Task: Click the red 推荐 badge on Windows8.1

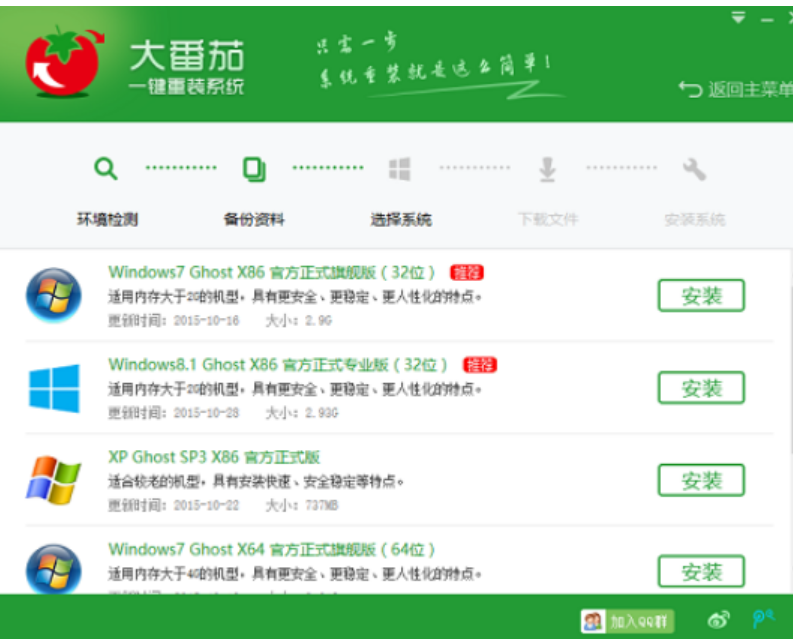Action: (x=480, y=365)
